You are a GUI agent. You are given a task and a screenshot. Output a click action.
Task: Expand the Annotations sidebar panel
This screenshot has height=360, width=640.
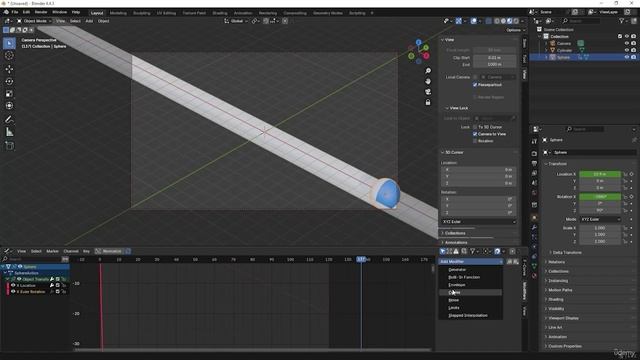coord(456,242)
